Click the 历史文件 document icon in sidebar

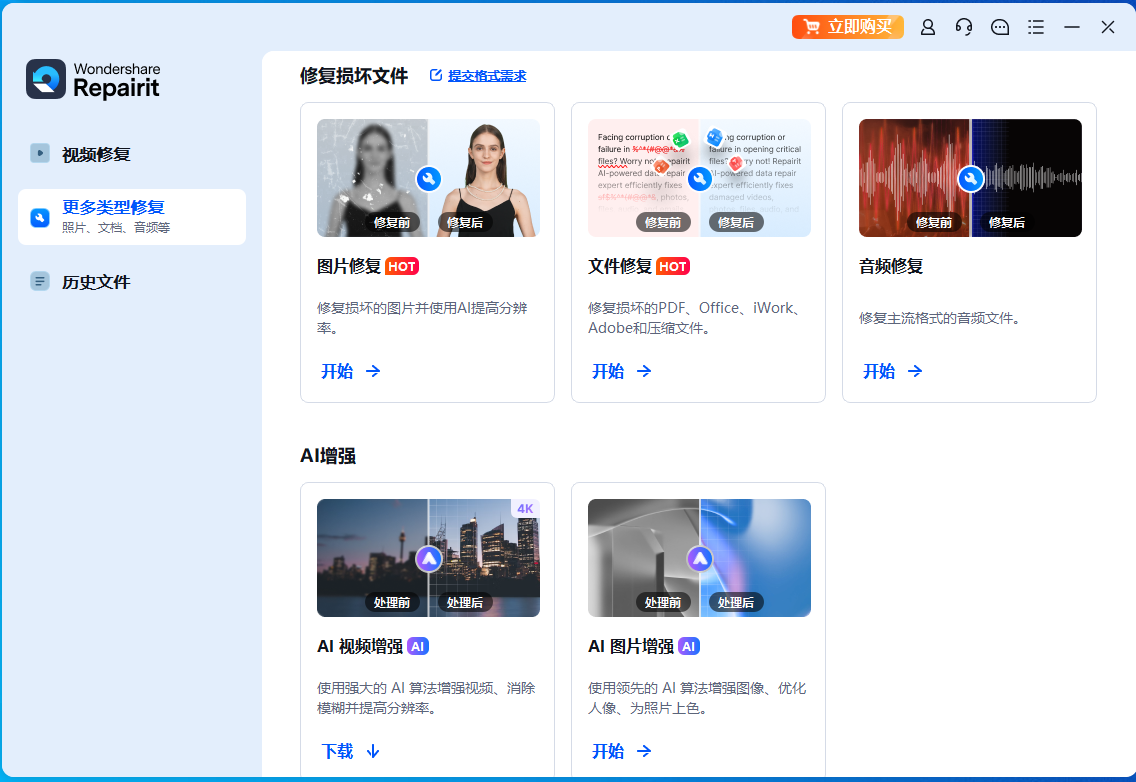tap(40, 281)
